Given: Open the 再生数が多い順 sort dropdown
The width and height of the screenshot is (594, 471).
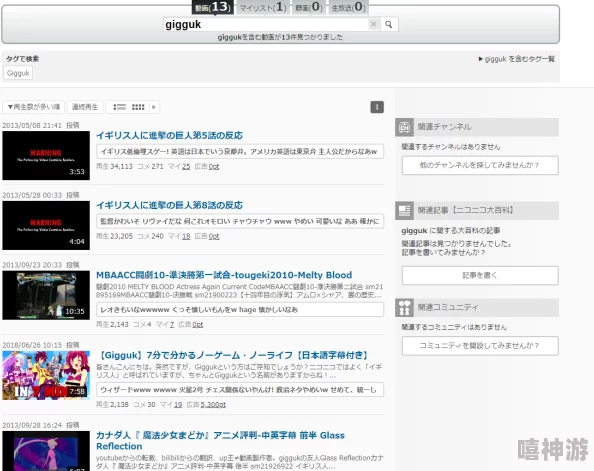Looking at the screenshot, I should 34,107.
